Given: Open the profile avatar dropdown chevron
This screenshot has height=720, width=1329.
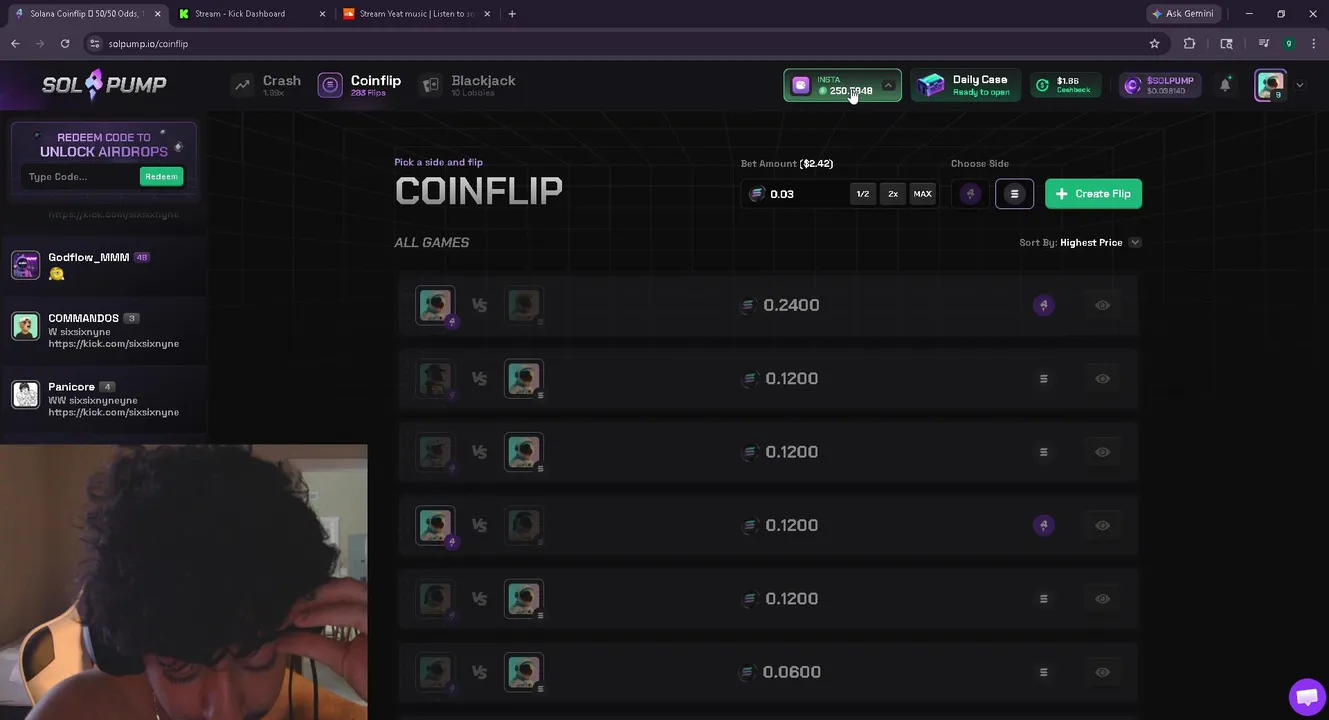Looking at the screenshot, I should pyautogui.click(x=1299, y=86).
